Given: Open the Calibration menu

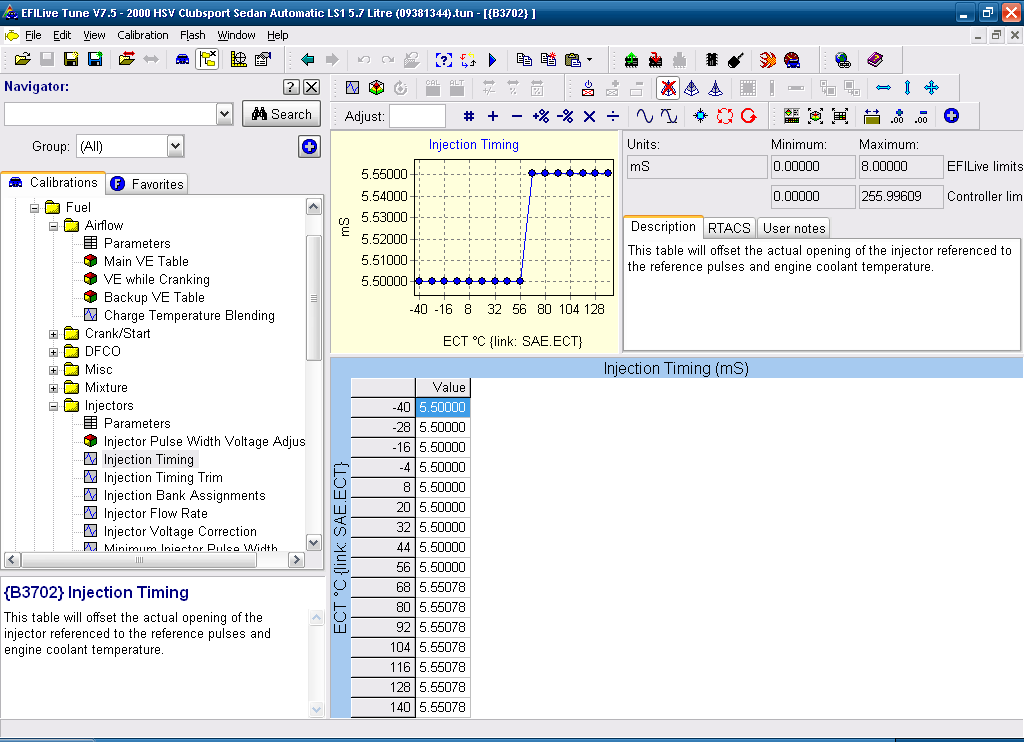Looking at the screenshot, I should 142,35.
